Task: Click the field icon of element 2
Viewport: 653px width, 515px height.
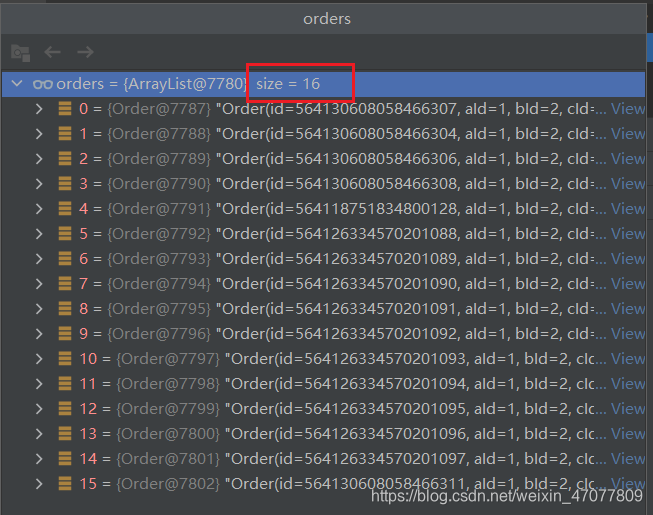Action: click(x=65, y=159)
